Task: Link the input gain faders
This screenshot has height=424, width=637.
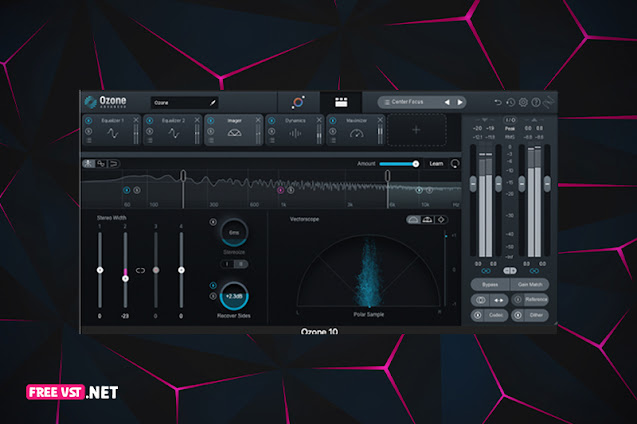Action: pyautogui.click(x=485, y=271)
